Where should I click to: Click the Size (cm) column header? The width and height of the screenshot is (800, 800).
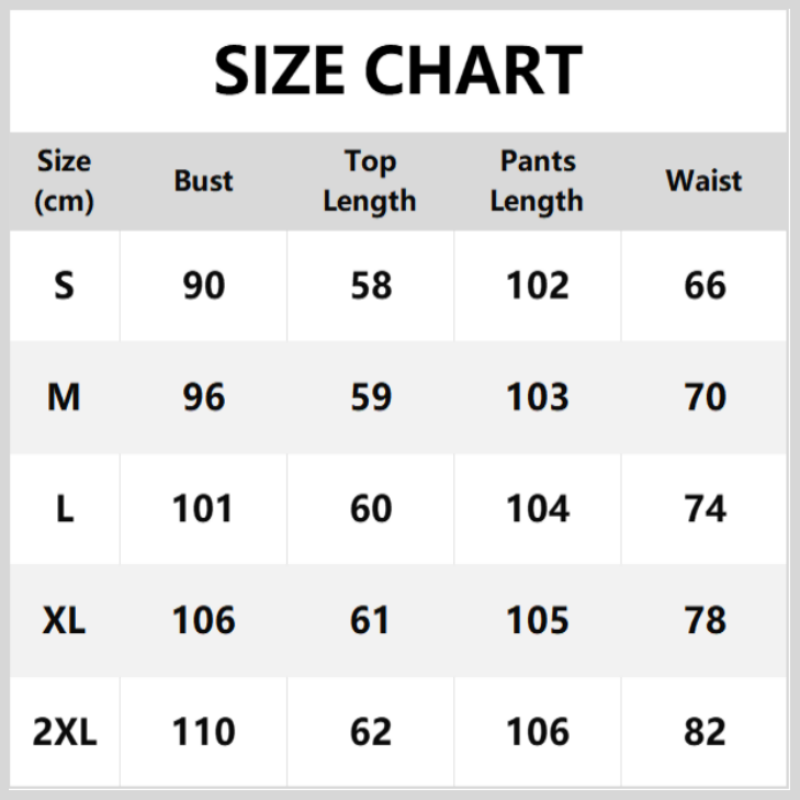[x=64, y=181]
